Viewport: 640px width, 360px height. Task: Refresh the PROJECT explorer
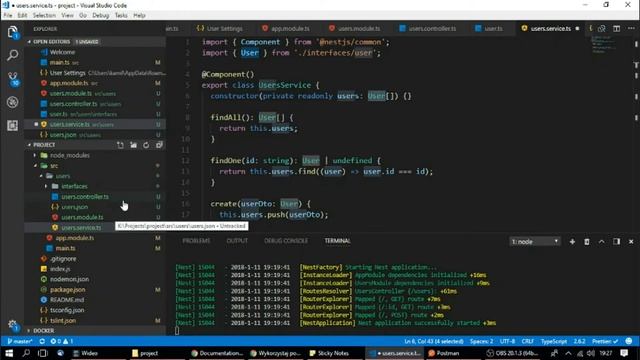(146, 145)
